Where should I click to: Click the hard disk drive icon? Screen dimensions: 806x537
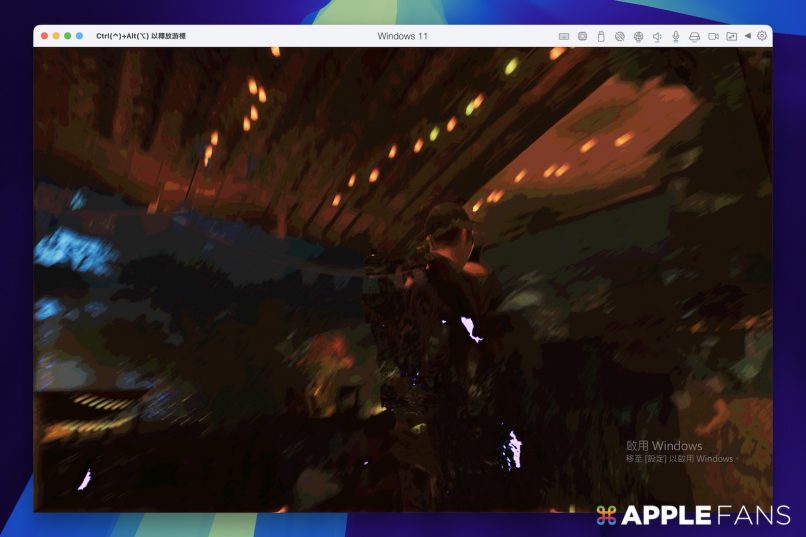tap(695, 36)
